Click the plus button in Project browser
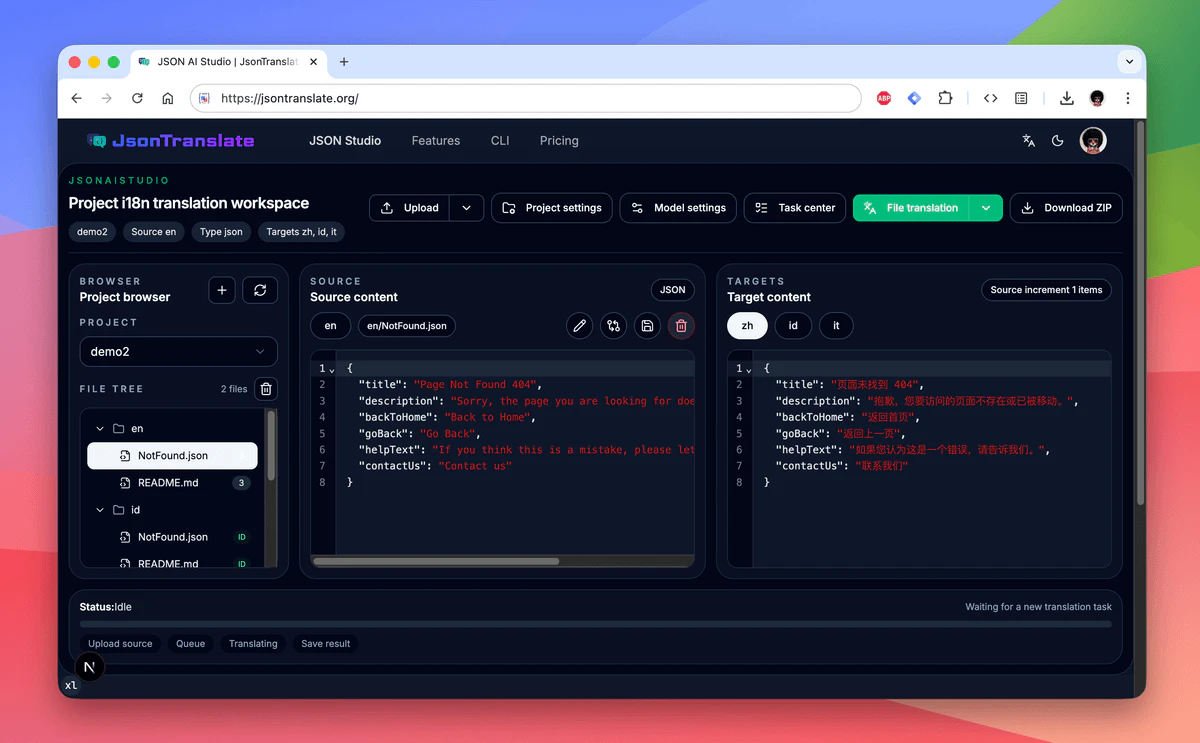The height and width of the screenshot is (743, 1200). [222, 290]
